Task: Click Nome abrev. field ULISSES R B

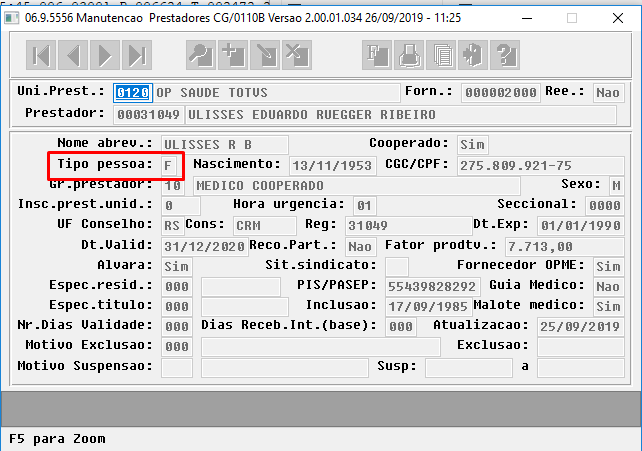Action: [x=225, y=145]
